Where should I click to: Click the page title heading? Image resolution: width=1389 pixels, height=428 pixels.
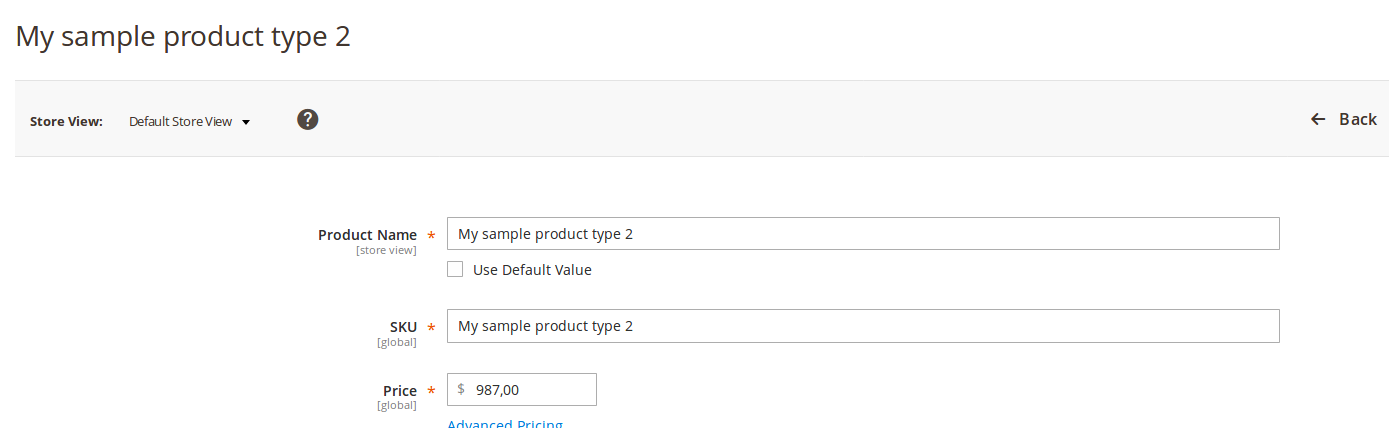(183, 37)
